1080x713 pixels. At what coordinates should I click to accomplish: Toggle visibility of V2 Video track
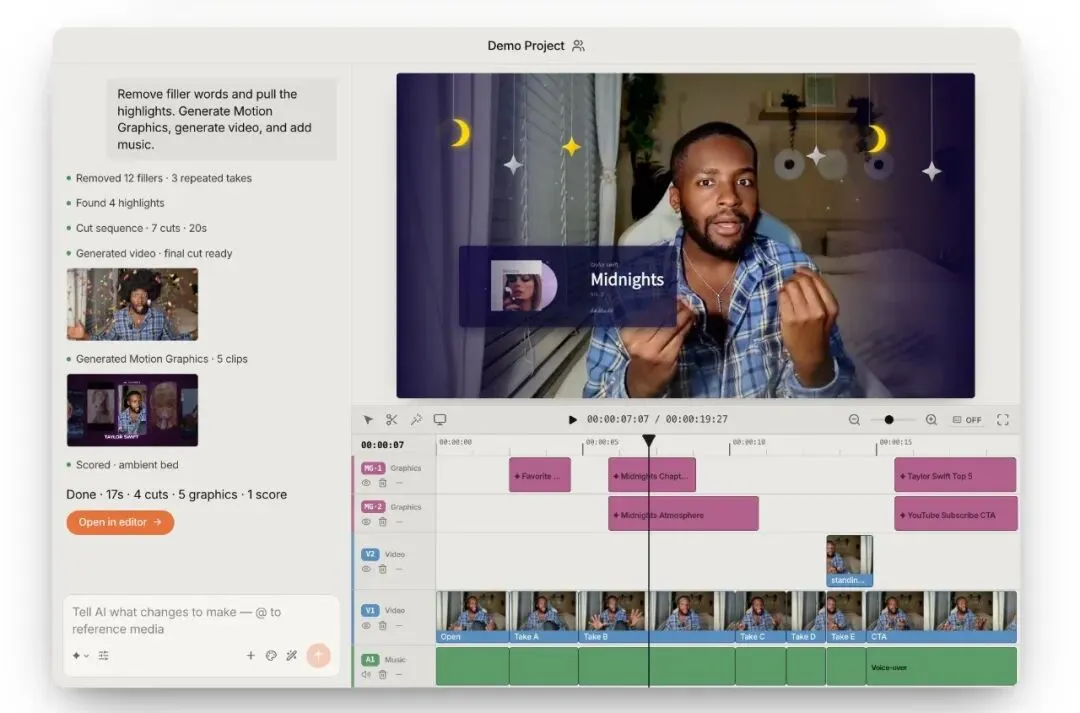coord(366,569)
